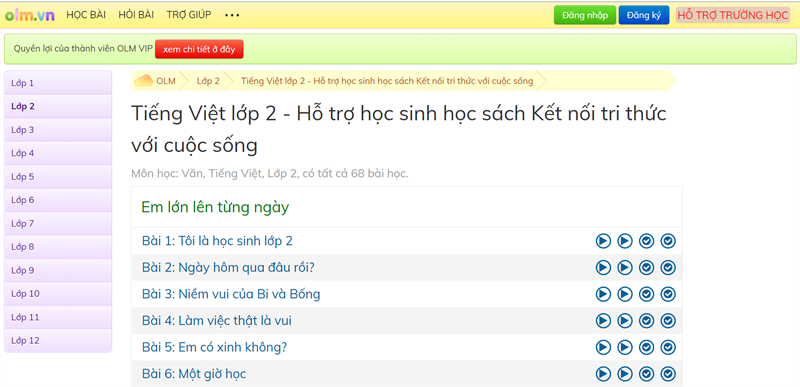The image size is (800, 387).
Task: Open lesson Bài 4: Làm việc thật là vui
Action: [217, 321]
